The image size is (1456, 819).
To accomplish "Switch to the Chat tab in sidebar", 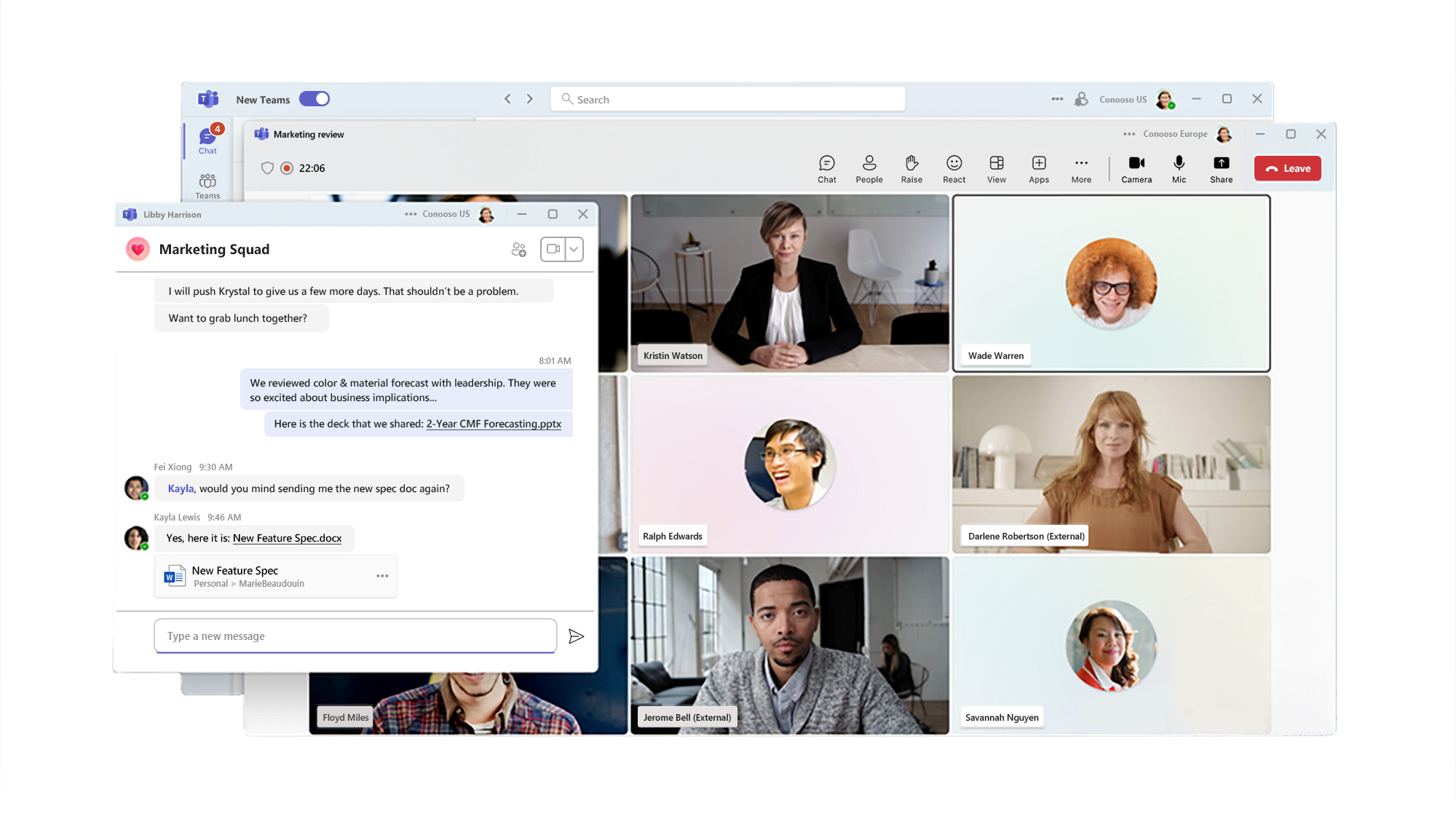I will [x=207, y=141].
